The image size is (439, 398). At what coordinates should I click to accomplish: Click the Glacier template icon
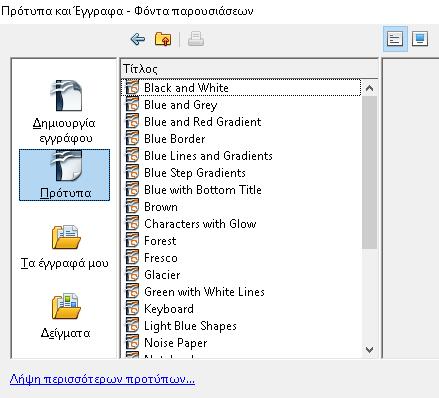pyautogui.click(x=132, y=275)
